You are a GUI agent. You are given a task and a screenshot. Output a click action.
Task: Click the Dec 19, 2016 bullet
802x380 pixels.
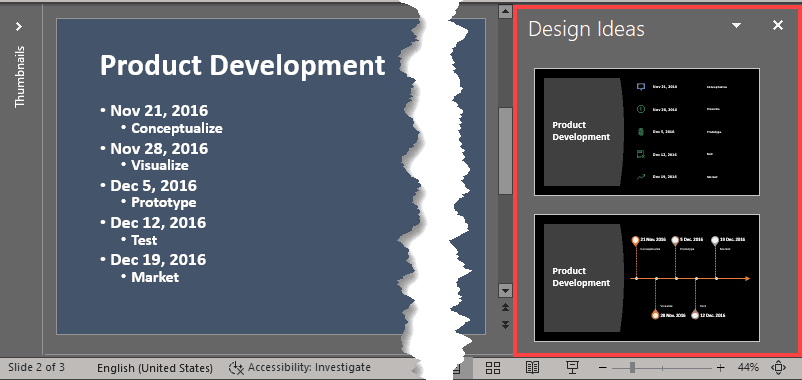pos(158,260)
